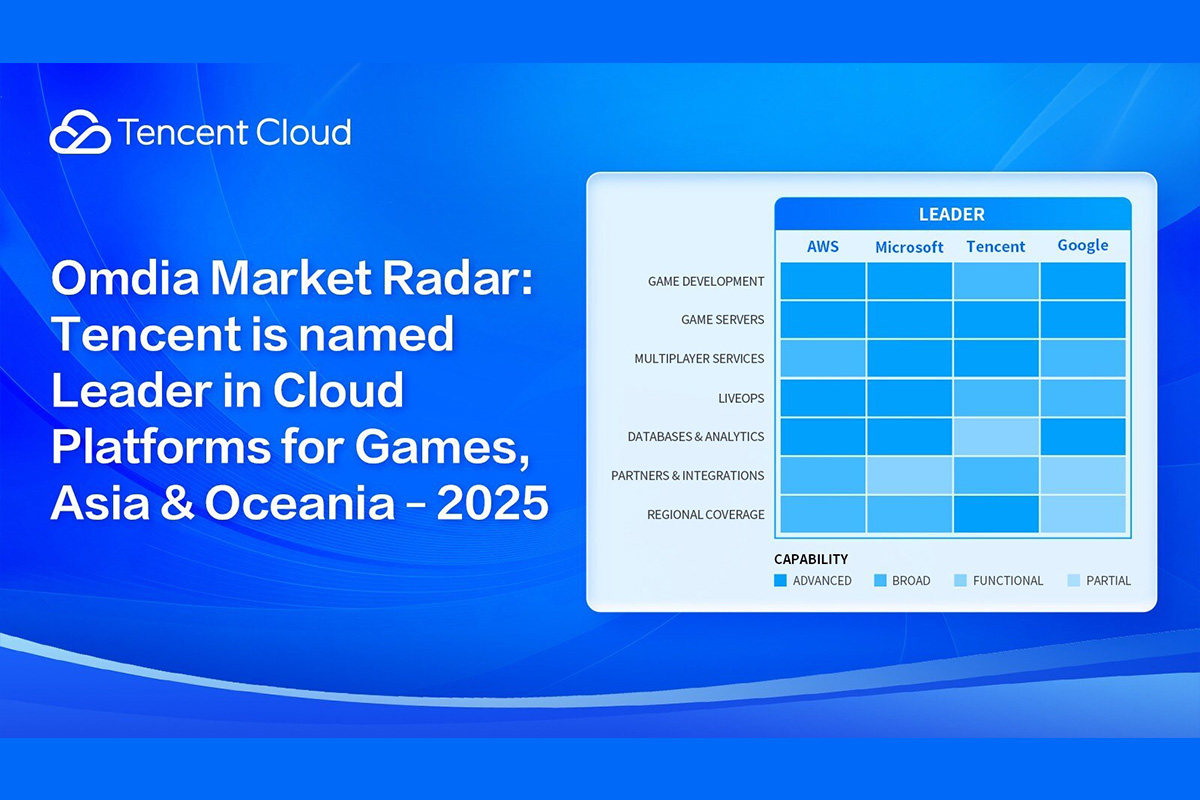Click AWS cell in Game Servers row
1200x800 pixels.
click(x=823, y=320)
